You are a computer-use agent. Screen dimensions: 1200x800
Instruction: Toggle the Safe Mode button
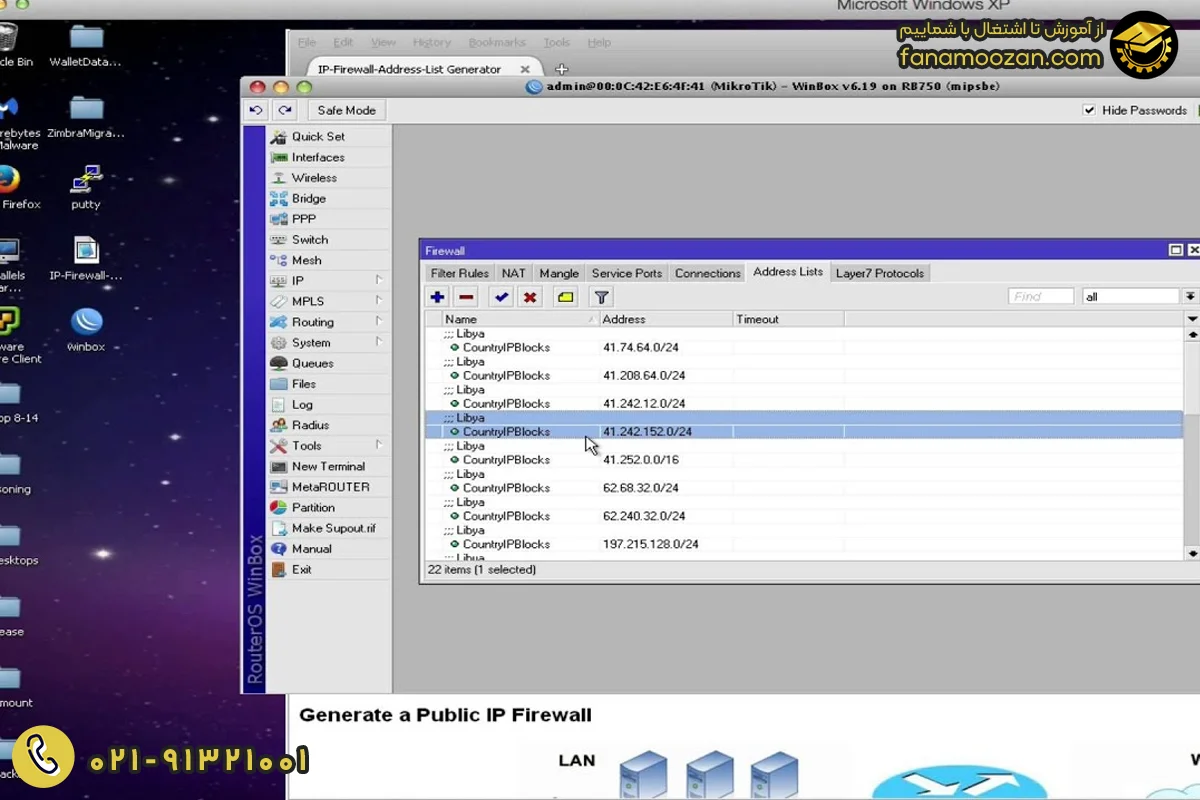(x=346, y=110)
